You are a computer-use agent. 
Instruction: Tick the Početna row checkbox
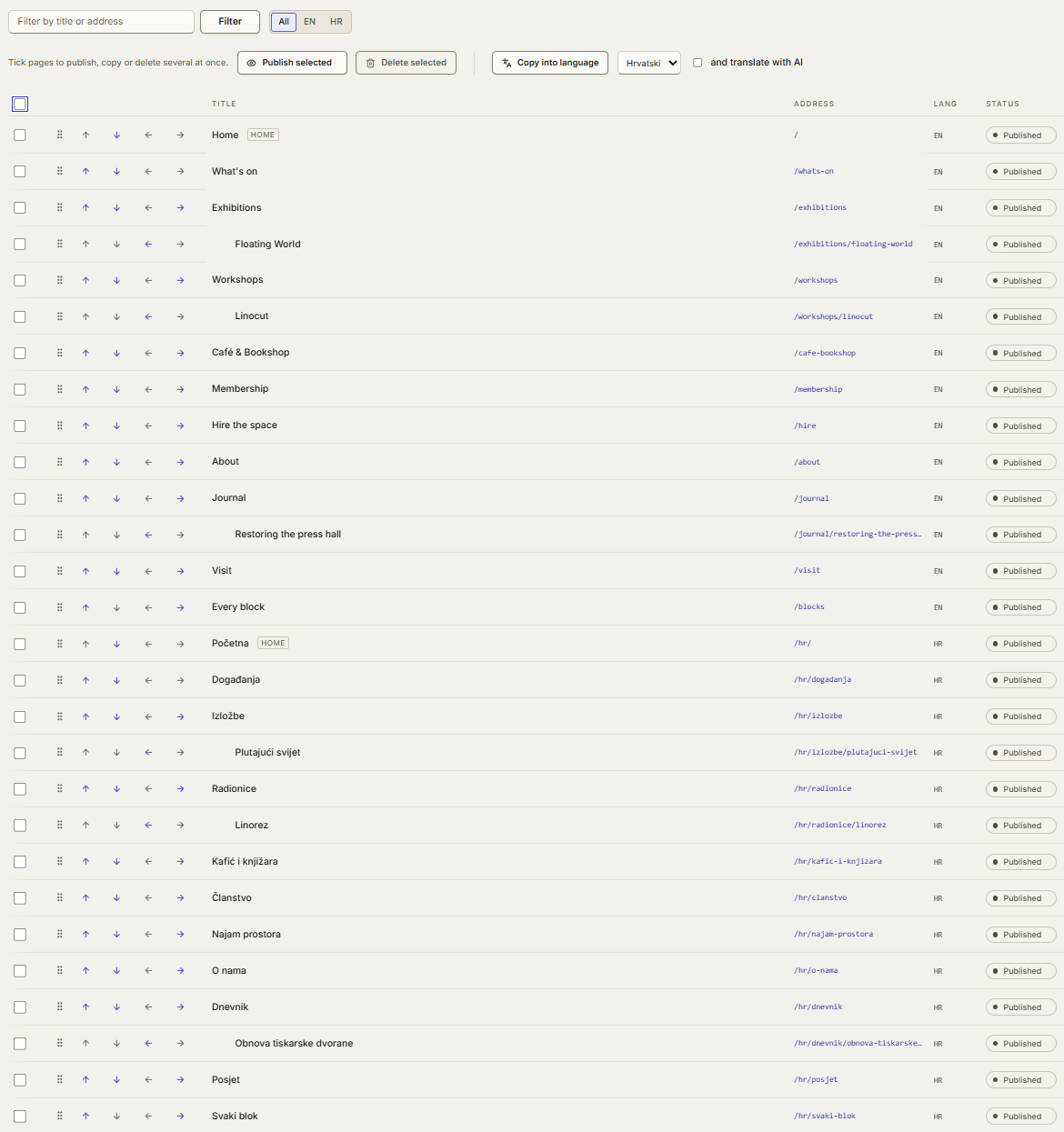pos(20,644)
